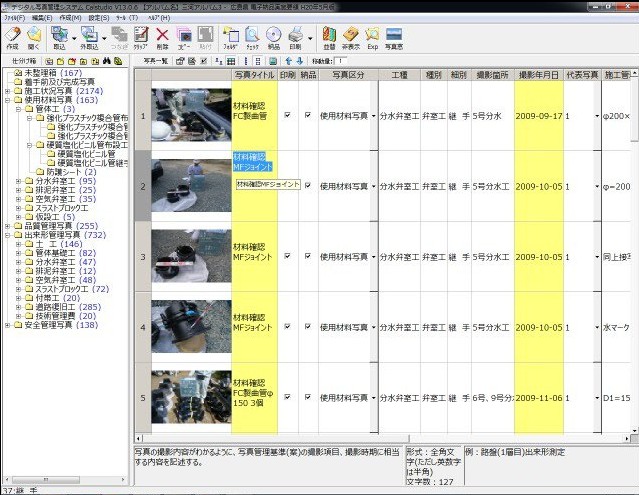Open dropdown arrow next to 印刷 icon

coord(310,38)
